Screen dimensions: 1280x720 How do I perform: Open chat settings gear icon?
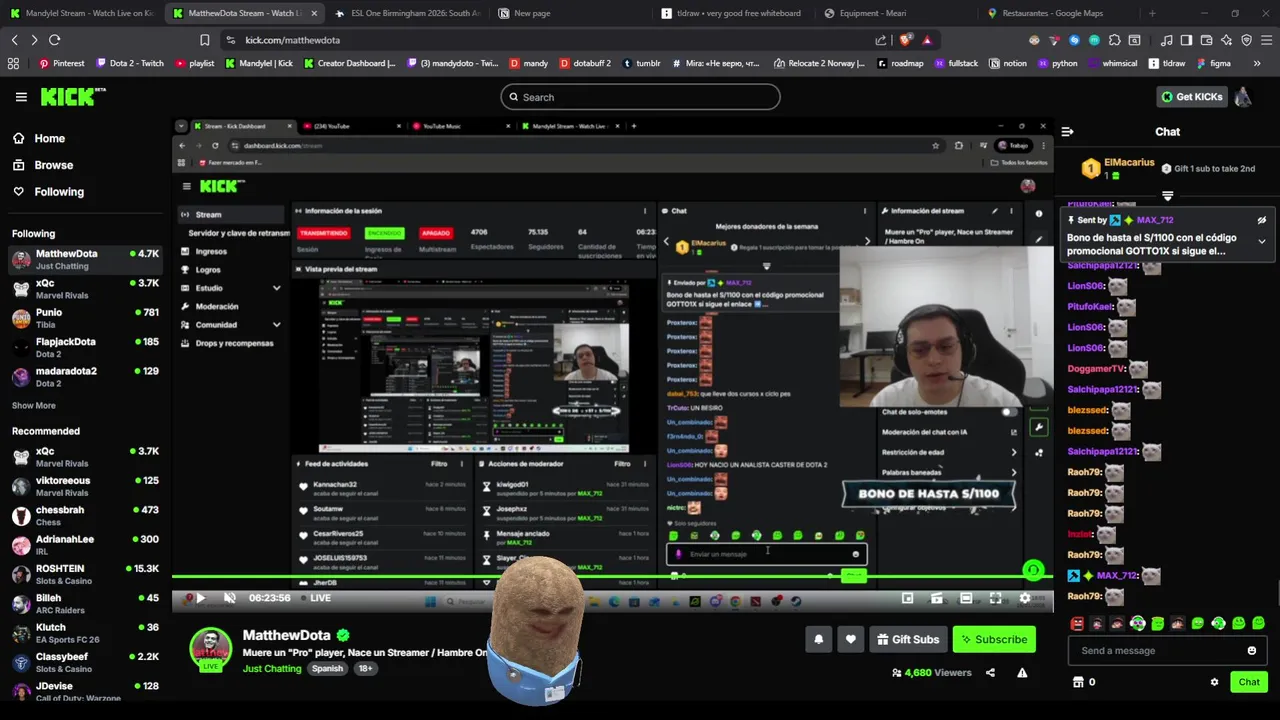(1214, 682)
